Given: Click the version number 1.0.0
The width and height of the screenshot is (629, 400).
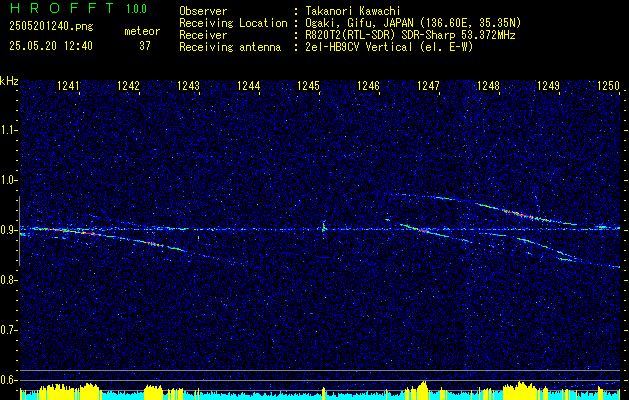Looking at the screenshot, I should 136,9.
